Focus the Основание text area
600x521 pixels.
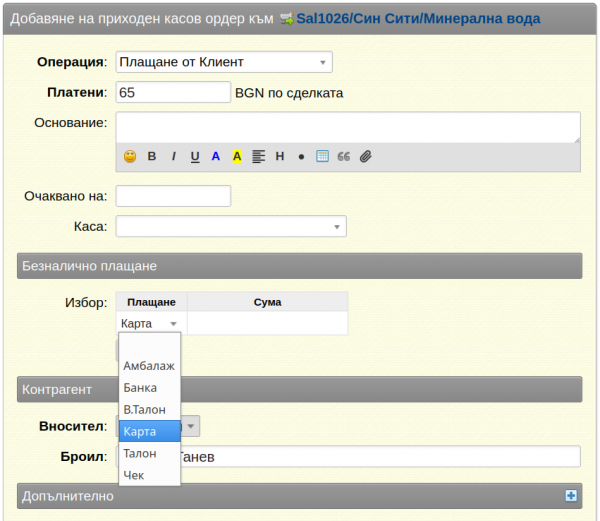[x=348, y=127]
